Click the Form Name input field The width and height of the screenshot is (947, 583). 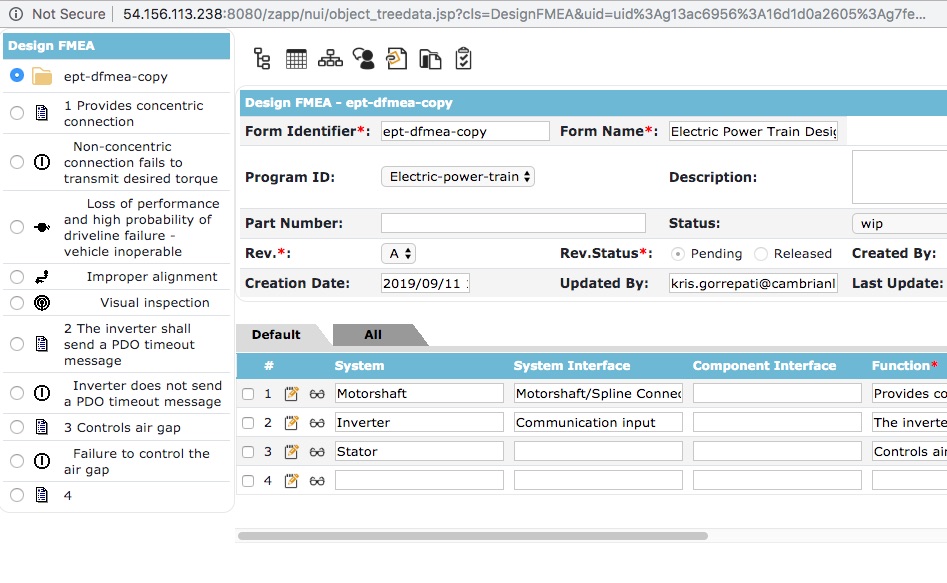click(x=753, y=131)
